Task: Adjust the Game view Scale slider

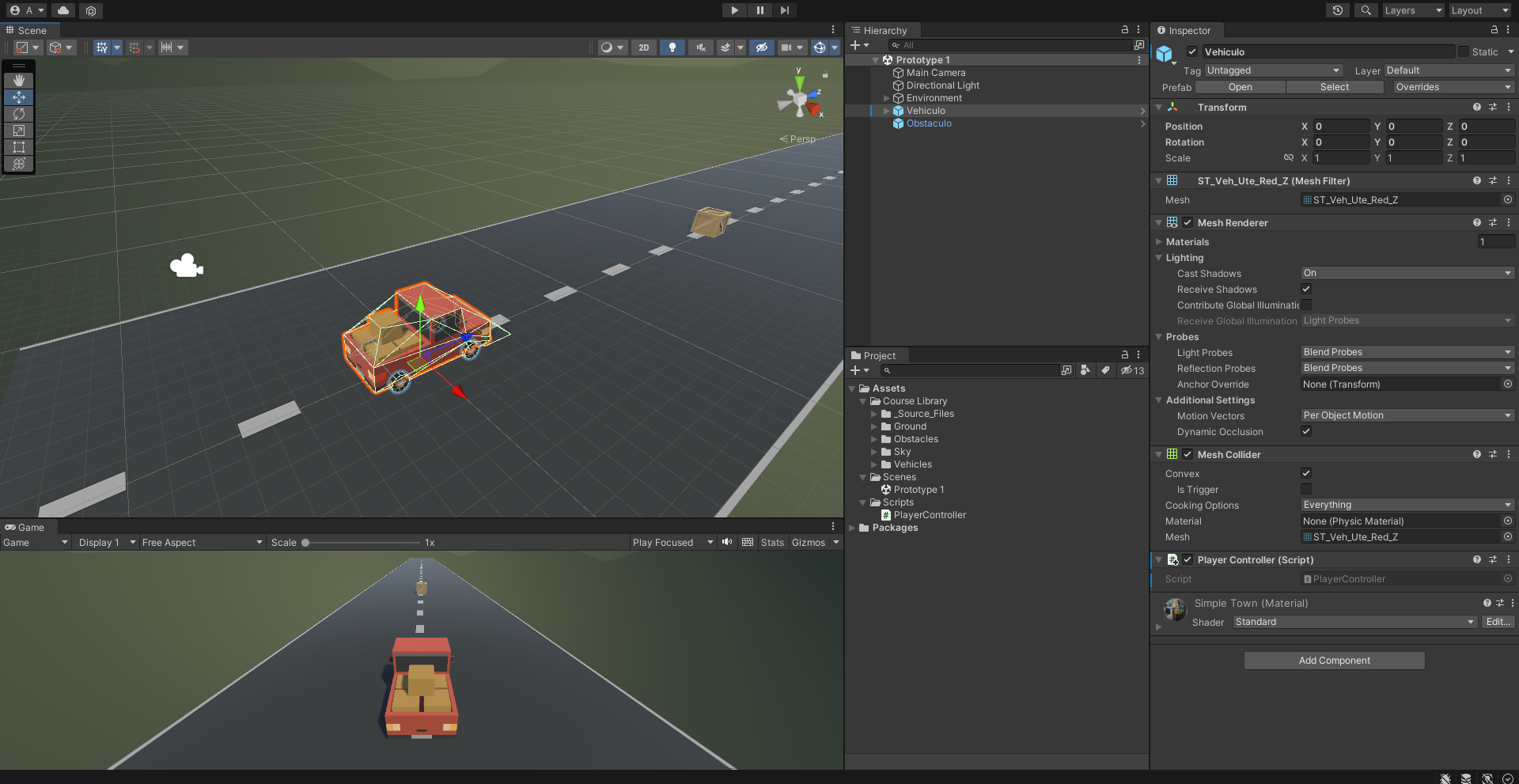Action: point(306,543)
